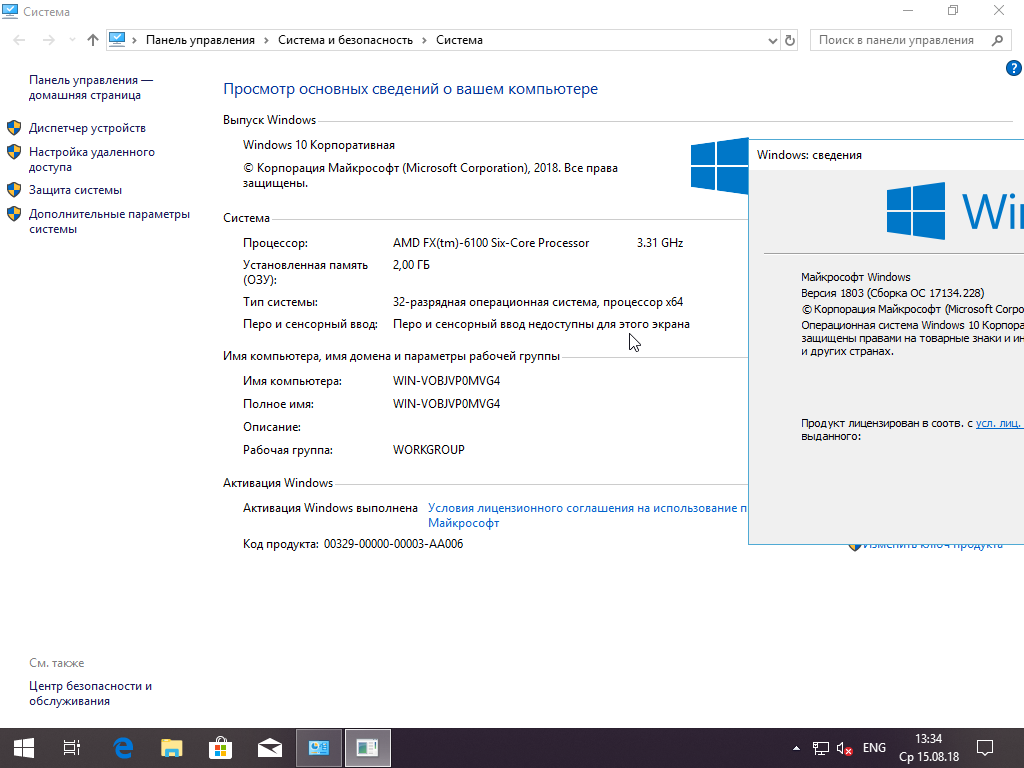The width and height of the screenshot is (1024, 768).
Task: Select "Система" breadcrumb in address bar
Action: click(459, 40)
